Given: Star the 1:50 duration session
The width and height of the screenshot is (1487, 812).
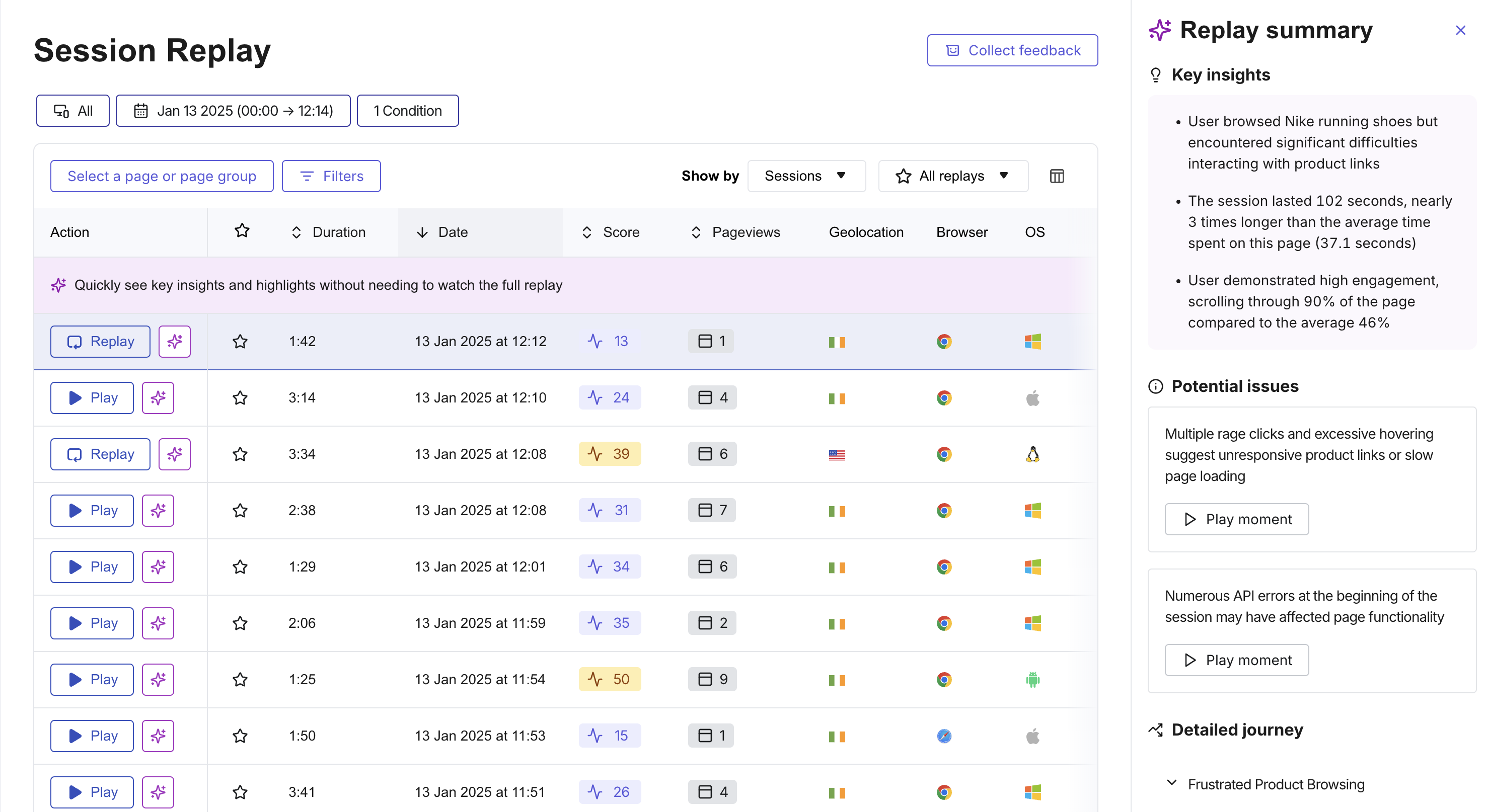Looking at the screenshot, I should [x=240, y=736].
